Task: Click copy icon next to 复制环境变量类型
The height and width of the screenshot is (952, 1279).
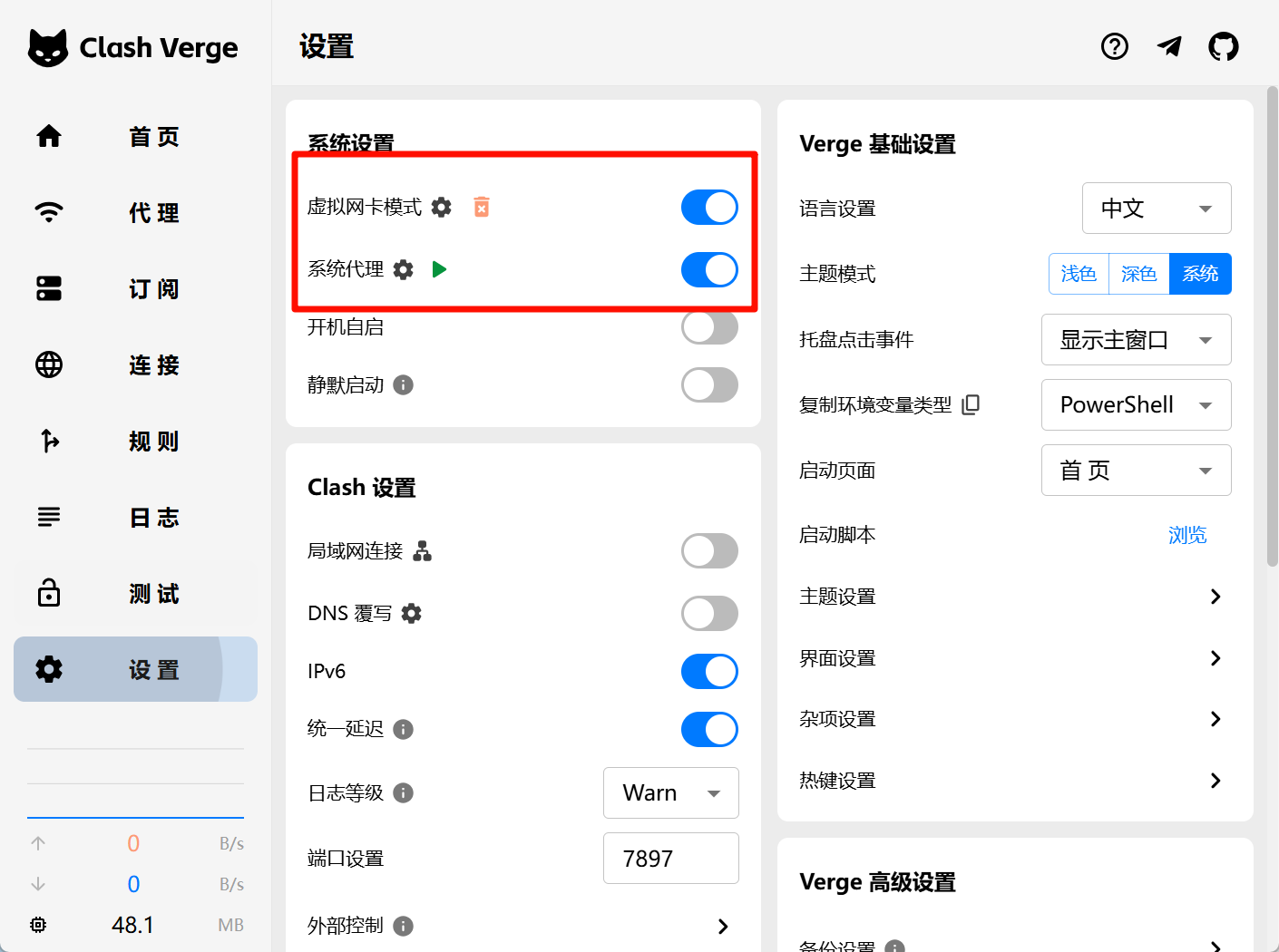Action: tap(971, 404)
